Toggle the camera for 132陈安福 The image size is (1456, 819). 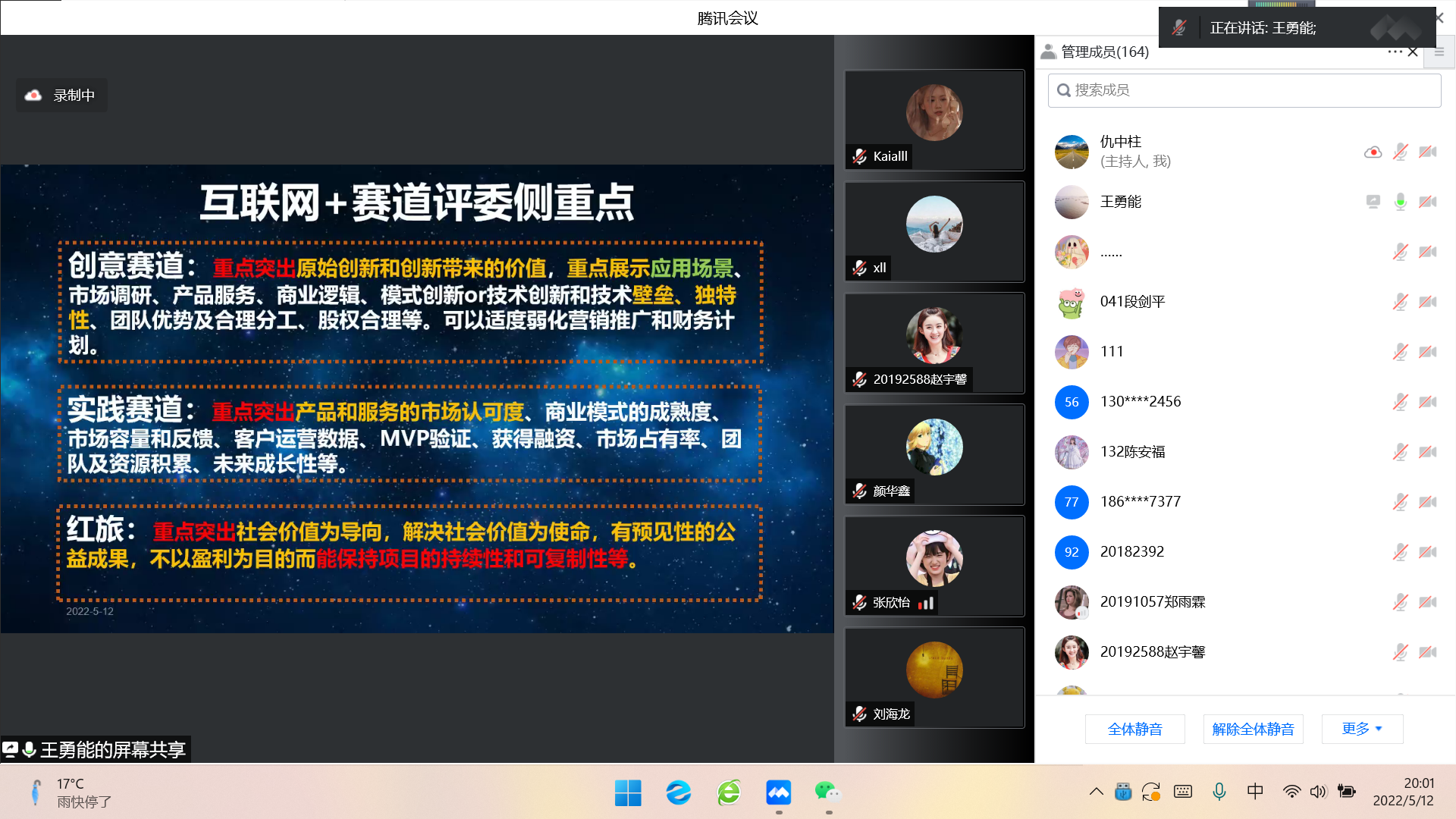click(x=1428, y=452)
